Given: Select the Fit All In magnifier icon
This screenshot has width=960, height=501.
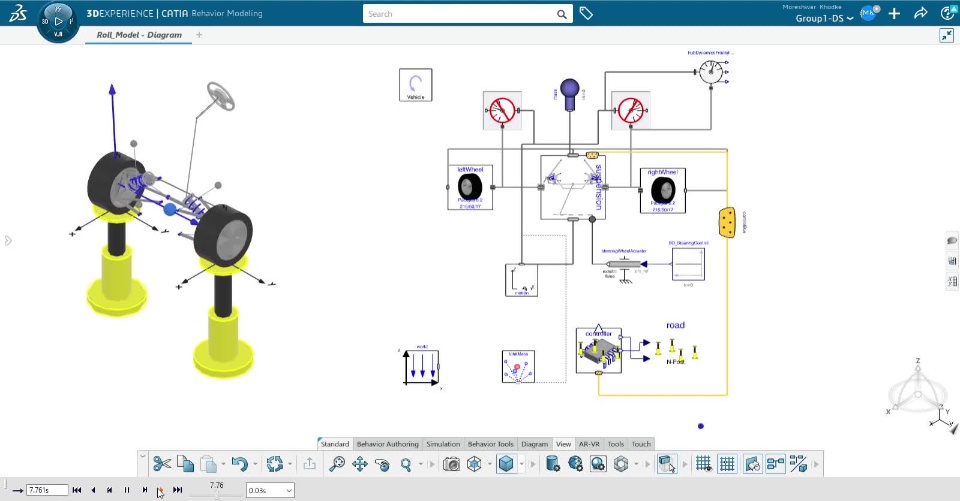Looking at the screenshot, I should [337, 464].
